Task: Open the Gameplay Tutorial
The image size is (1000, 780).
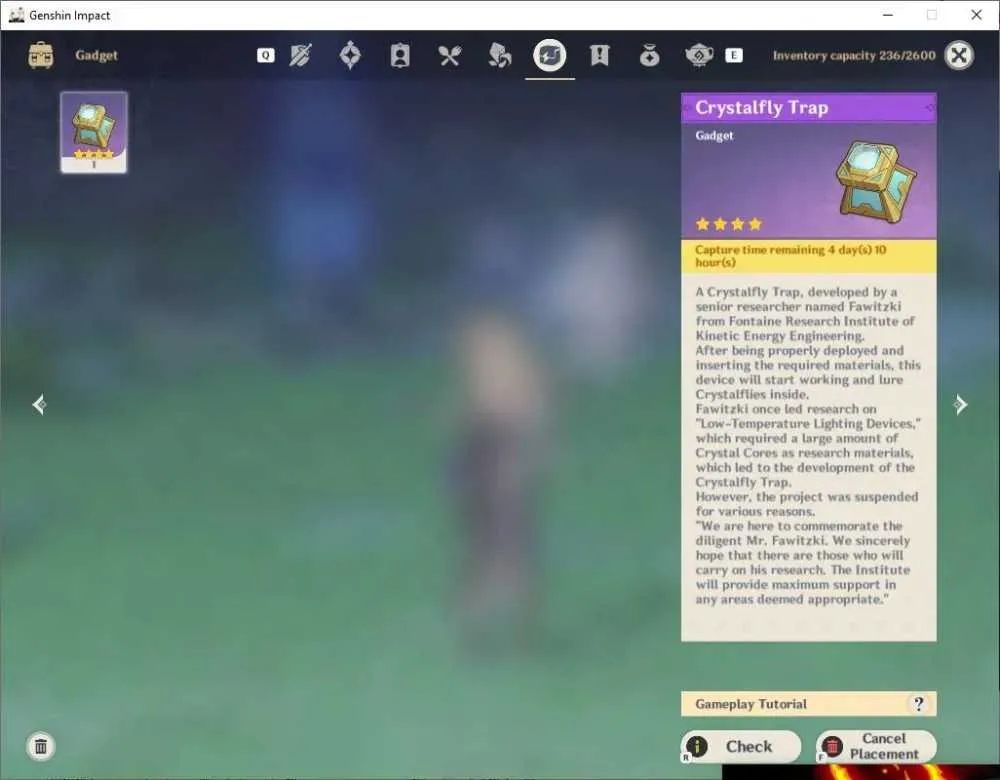Action: pyautogui.click(x=809, y=704)
